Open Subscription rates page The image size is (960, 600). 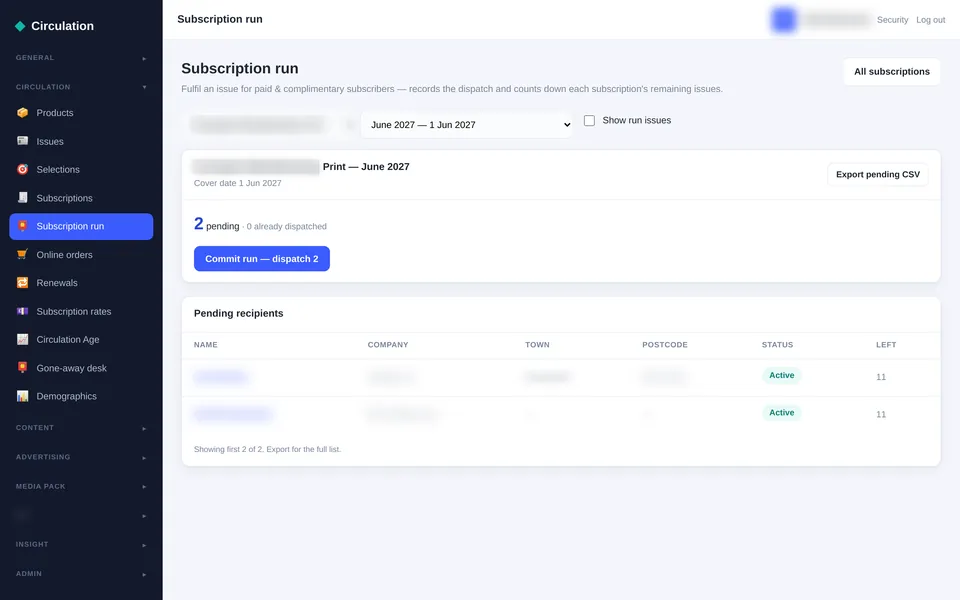click(81, 311)
